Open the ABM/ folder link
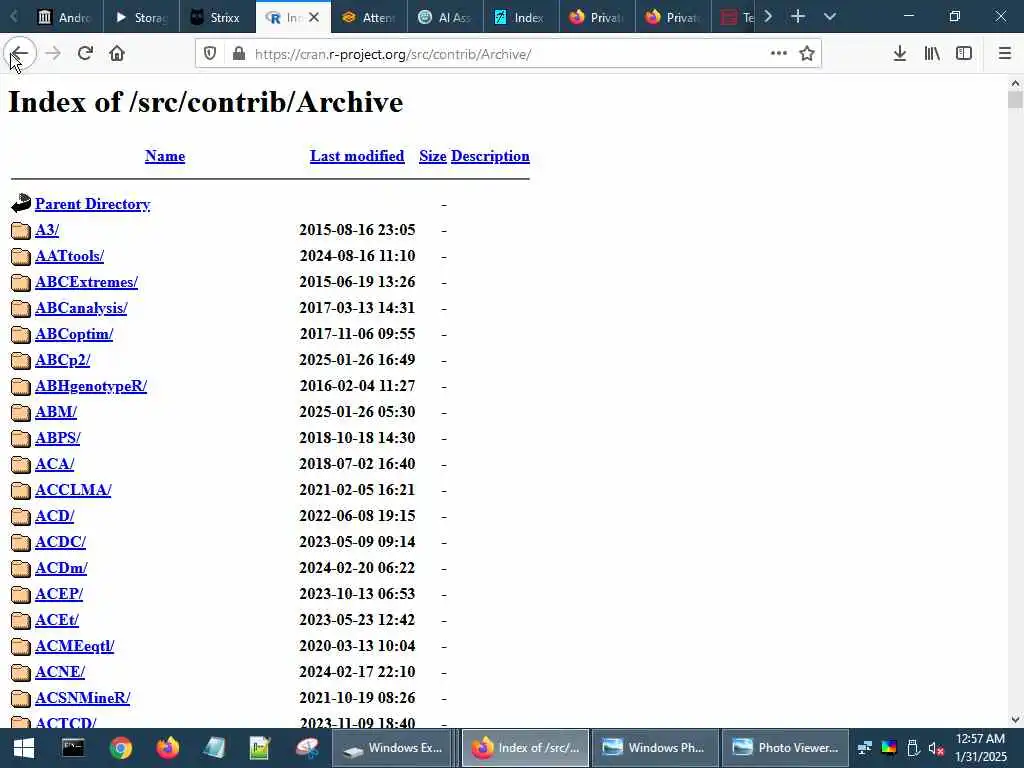The image size is (1024, 768). 56,412
